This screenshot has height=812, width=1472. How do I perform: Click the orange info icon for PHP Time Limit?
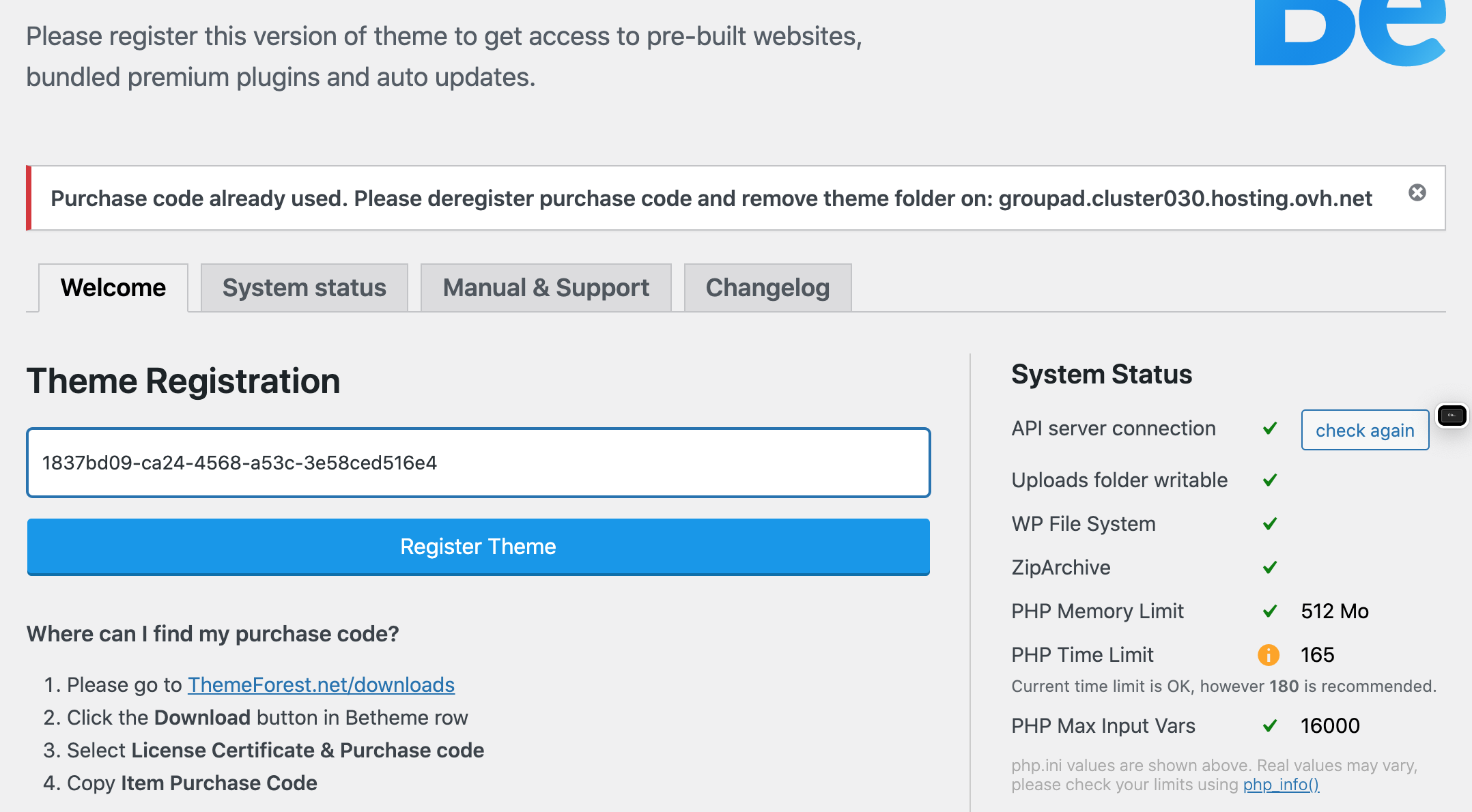point(1269,655)
